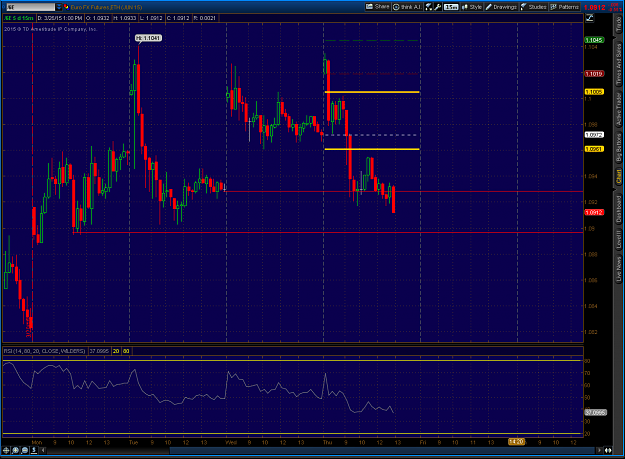
Task: Open the Live News side tab
Action: (x=619, y=269)
